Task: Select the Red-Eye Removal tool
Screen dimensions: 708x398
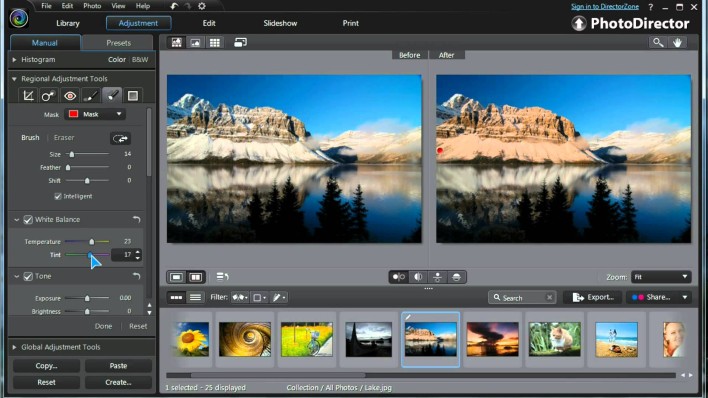Action: pos(70,96)
